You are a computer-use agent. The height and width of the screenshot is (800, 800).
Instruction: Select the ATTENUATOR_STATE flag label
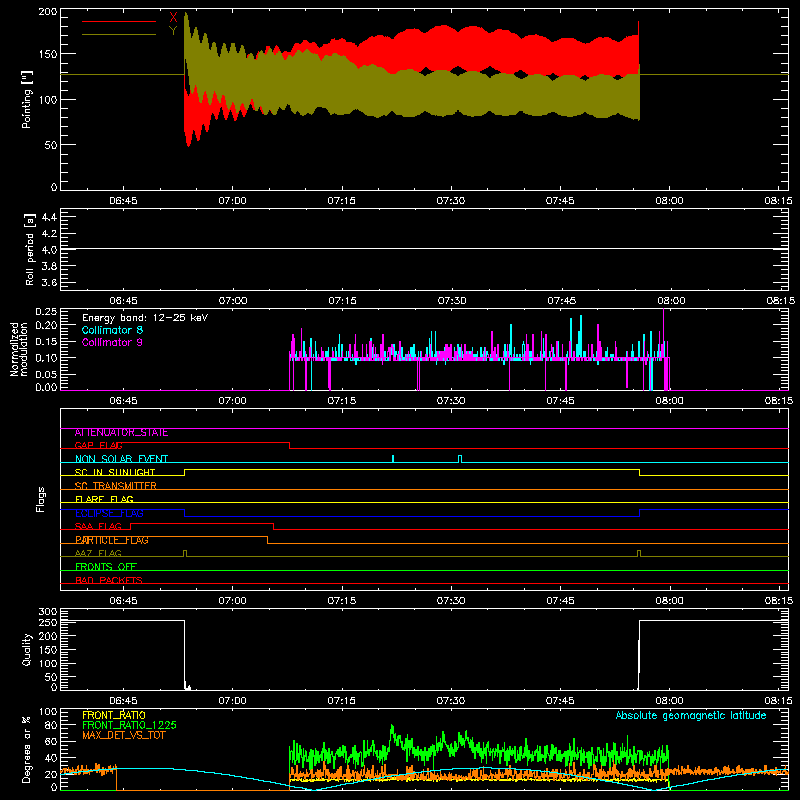[121, 433]
